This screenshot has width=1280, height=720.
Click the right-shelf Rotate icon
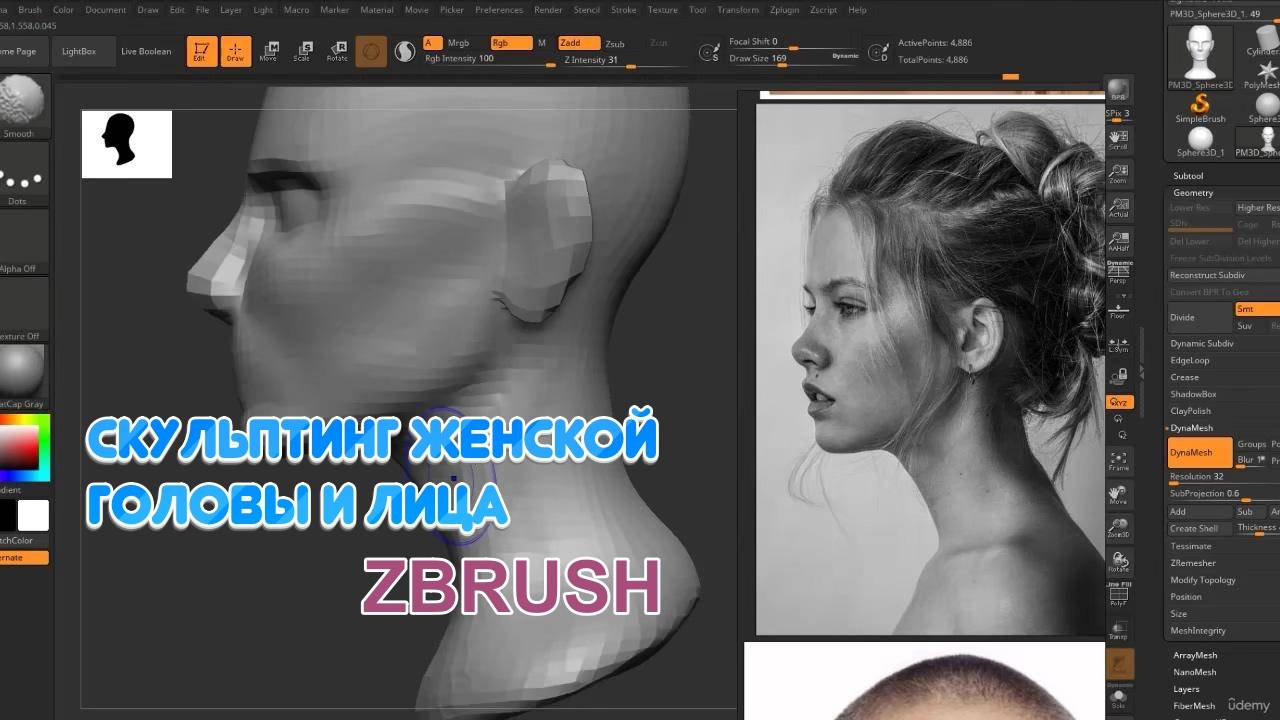[x=1118, y=561]
